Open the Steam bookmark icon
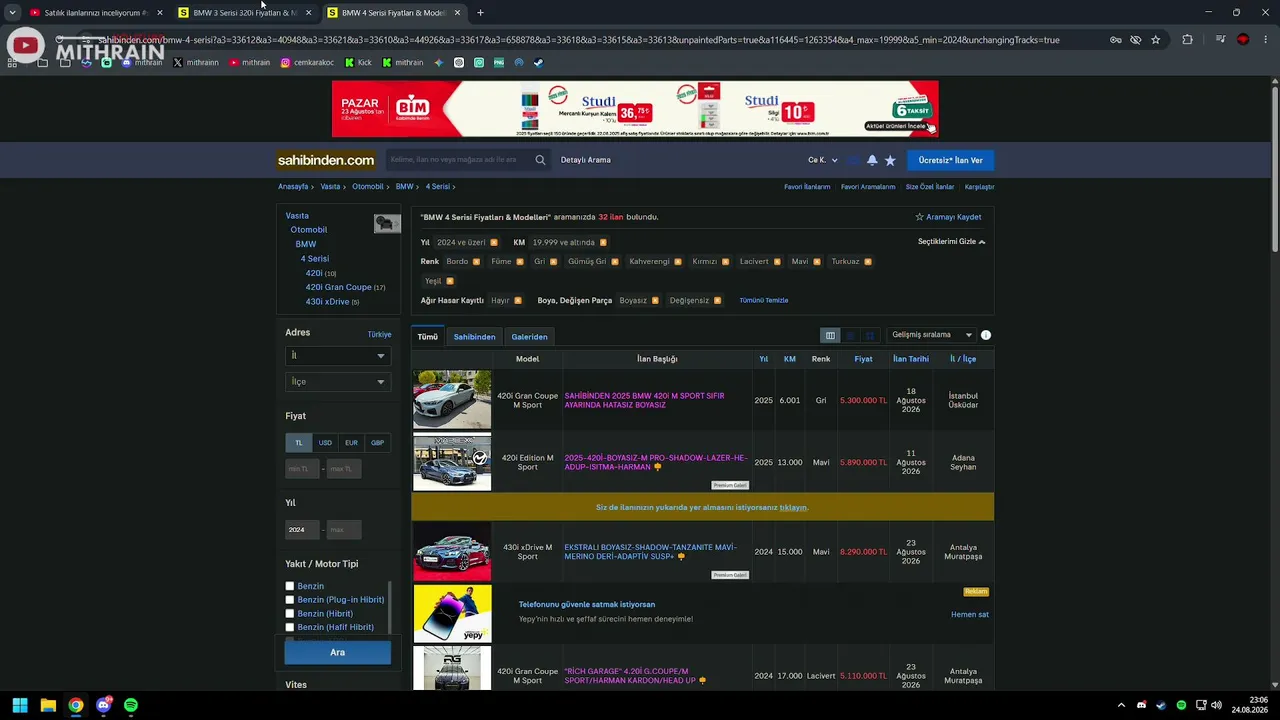 click(538, 62)
